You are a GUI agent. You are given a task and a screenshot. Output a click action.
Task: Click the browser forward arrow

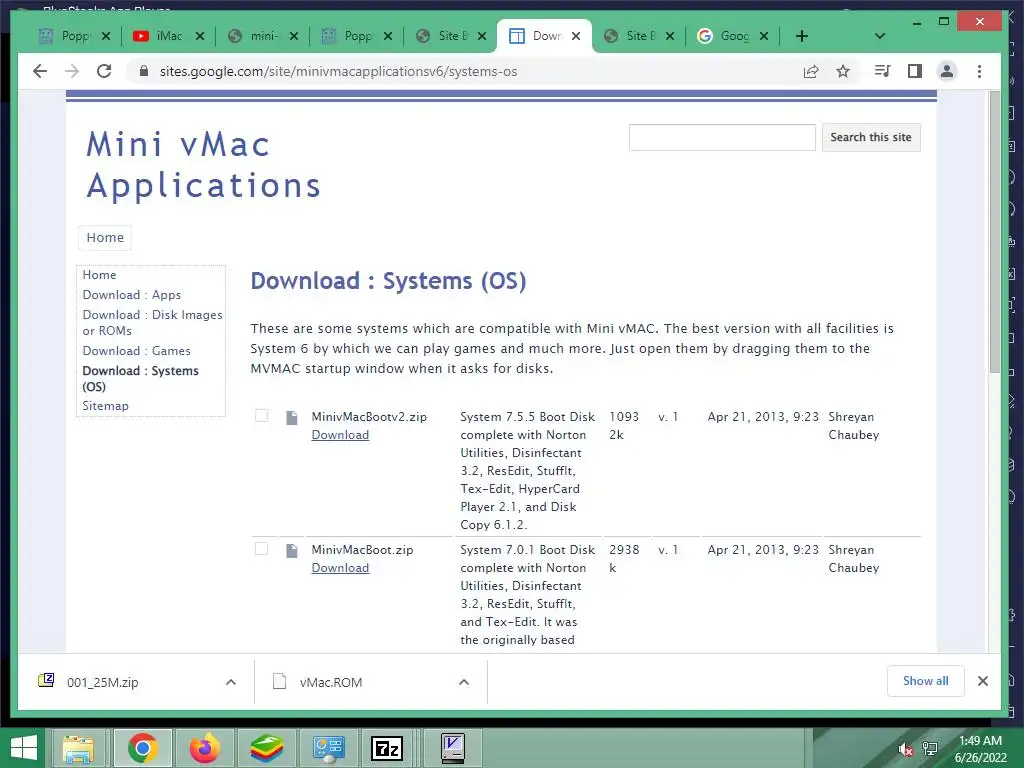(72, 71)
